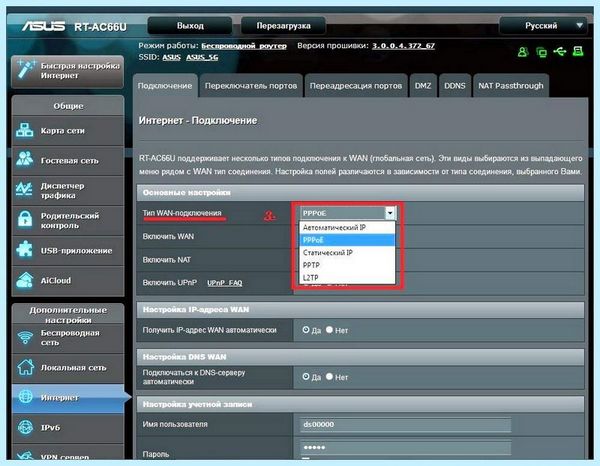
Task: Open the NAT Passthrough tab
Action: point(511,86)
